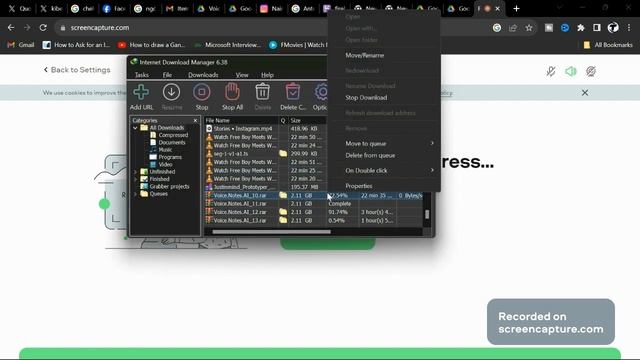This screenshot has width=640, height=360.
Task: Select the Video category in IDM
Action: point(165,164)
